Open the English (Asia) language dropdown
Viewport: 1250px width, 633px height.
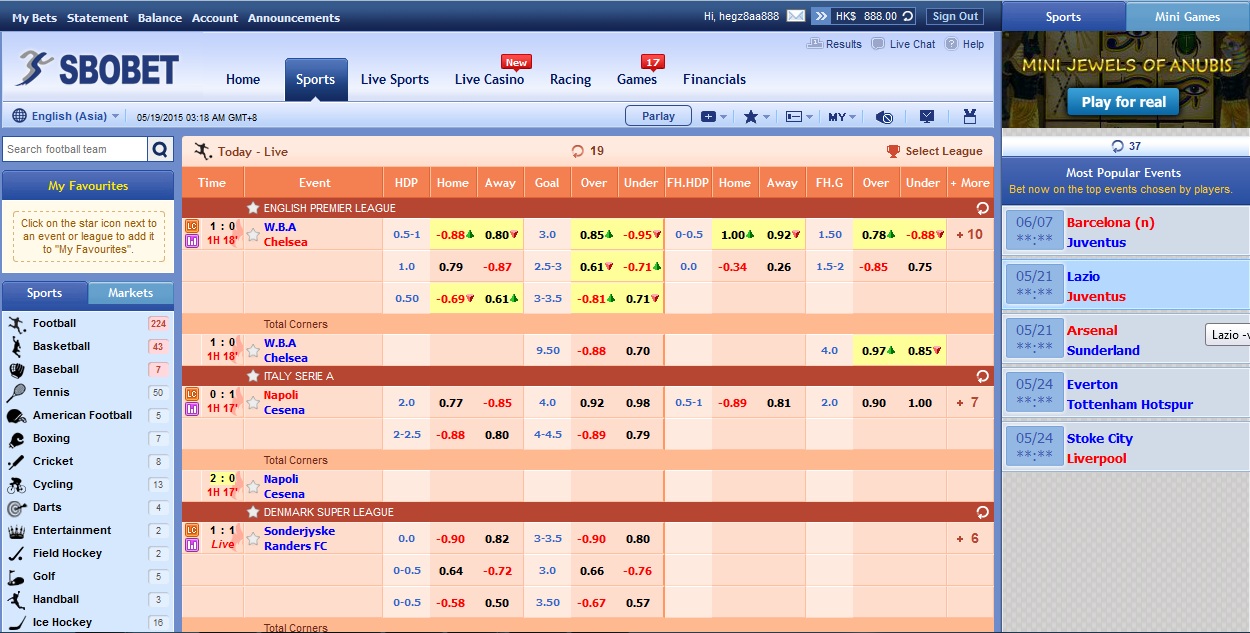(x=66, y=116)
